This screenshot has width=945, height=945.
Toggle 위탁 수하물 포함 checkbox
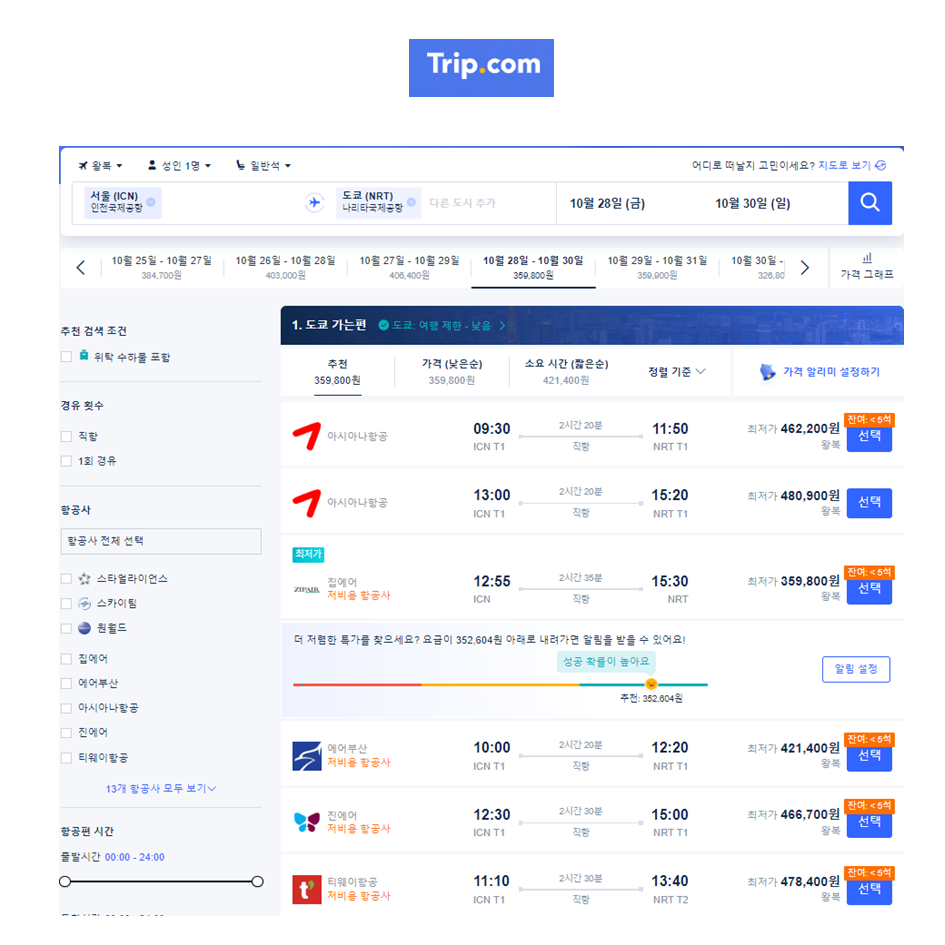(x=66, y=357)
